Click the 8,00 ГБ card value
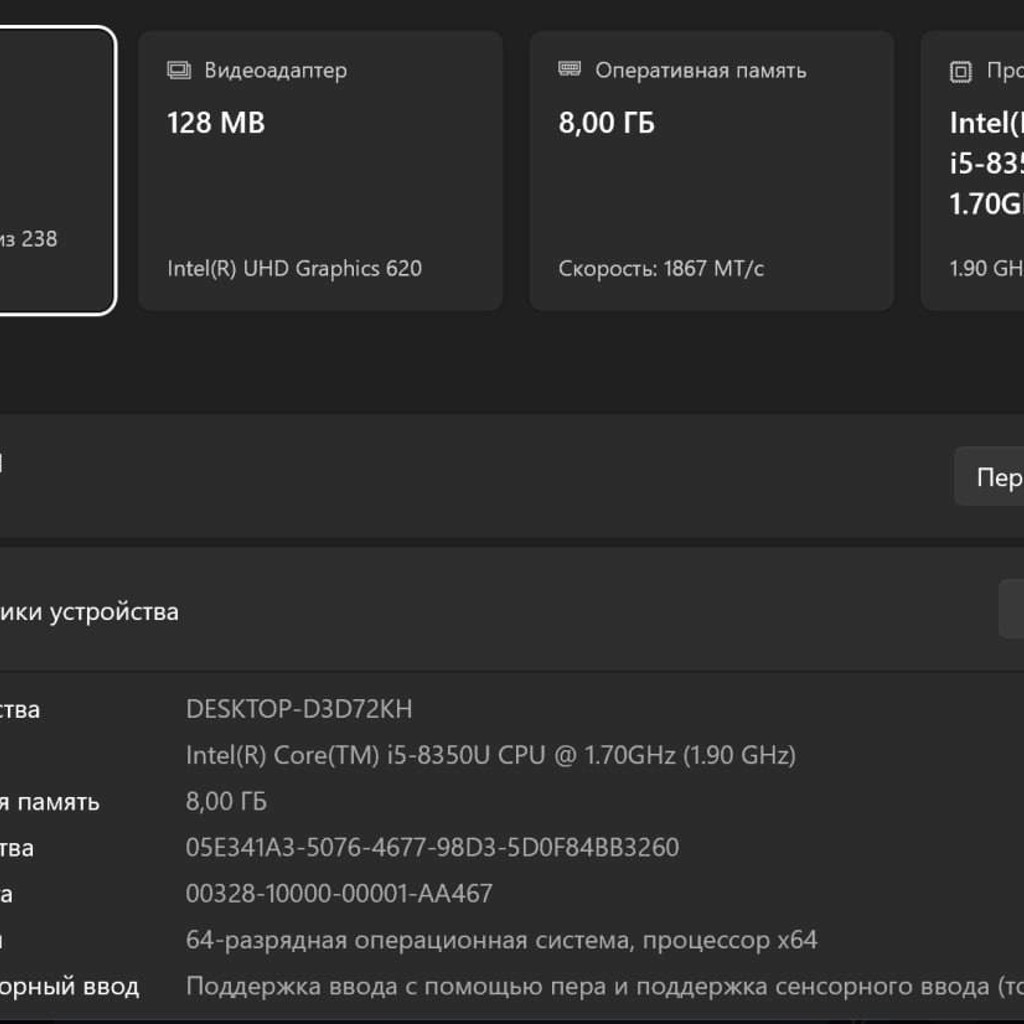The height and width of the screenshot is (1024, 1024). pos(606,123)
